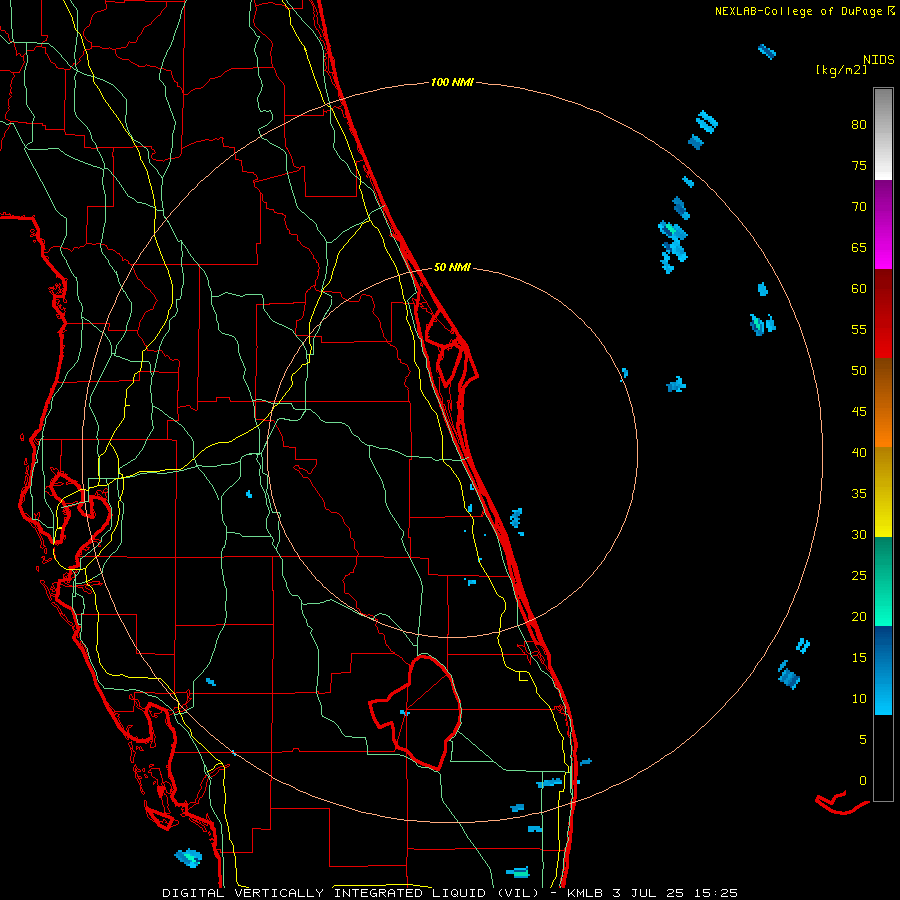Pick the orange-brown segment of the color bar
900x900 pixels.
tap(883, 402)
